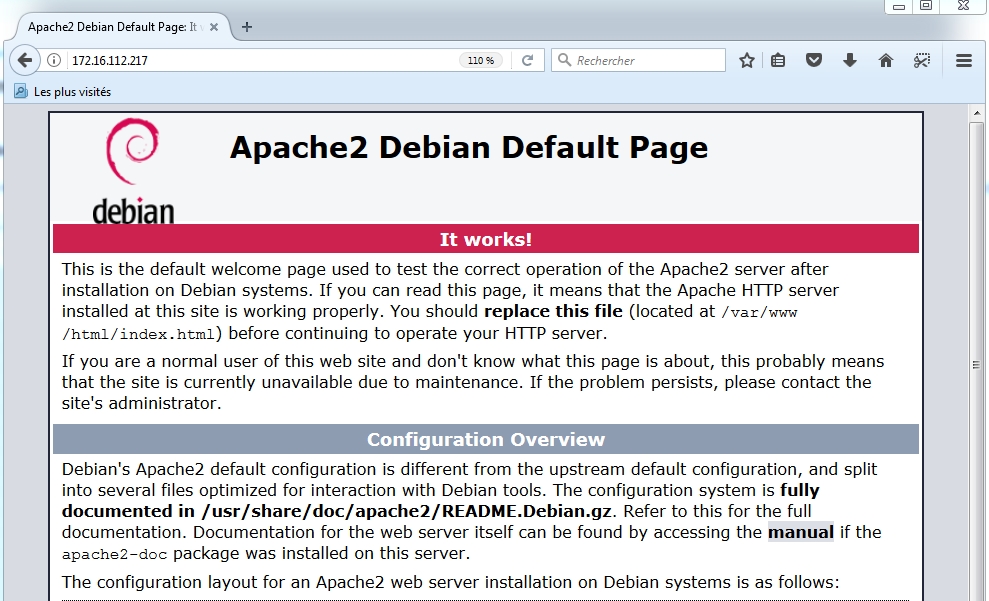The height and width of the screenshot is (601, 989).
Task: Save page to Pocket icon
Action: point(814,61)
